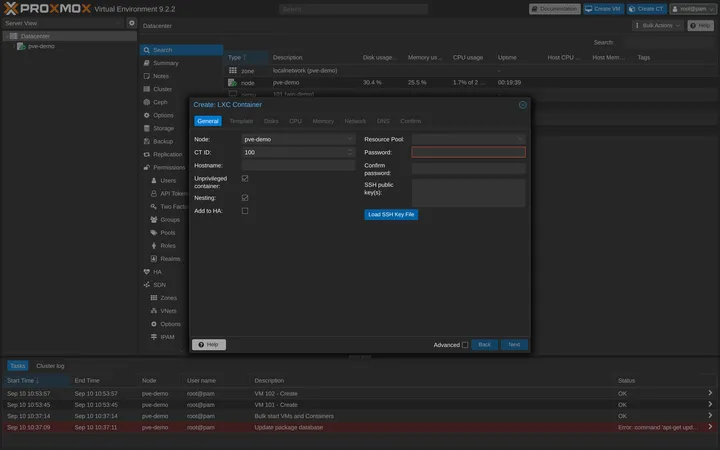Image resolution: width=720 pixels, height=450 pixels.
Task: Click the Create VM button
Action: click(x=603, y=9)
